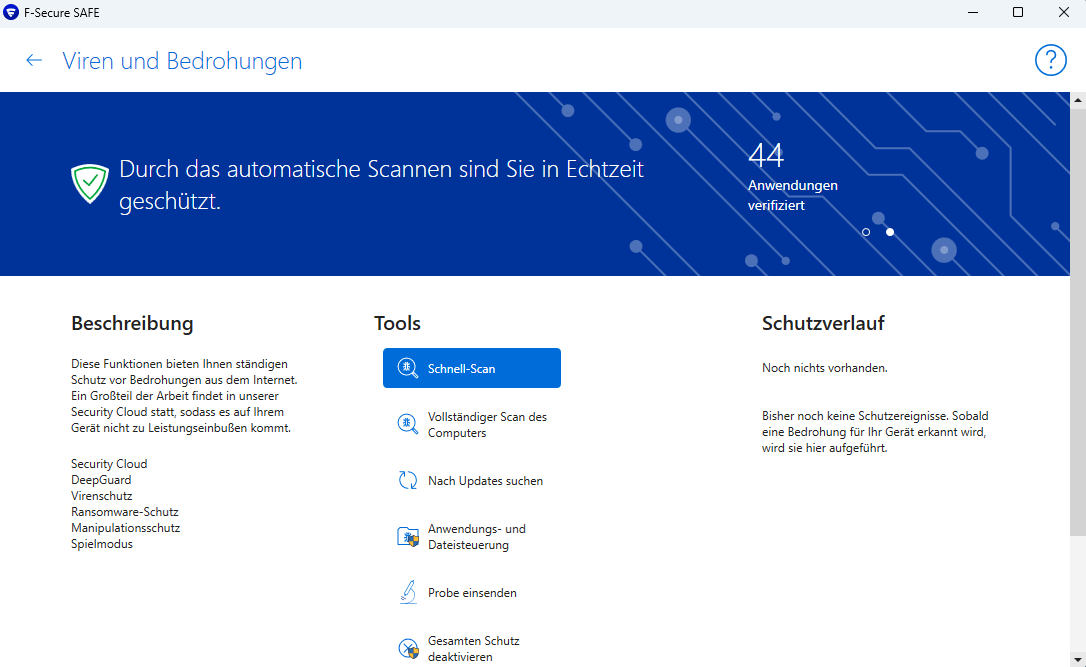Click the 44 Anwendungen verifiziert counter
This screenshot has height=667, width=1086.
point(792,176)
